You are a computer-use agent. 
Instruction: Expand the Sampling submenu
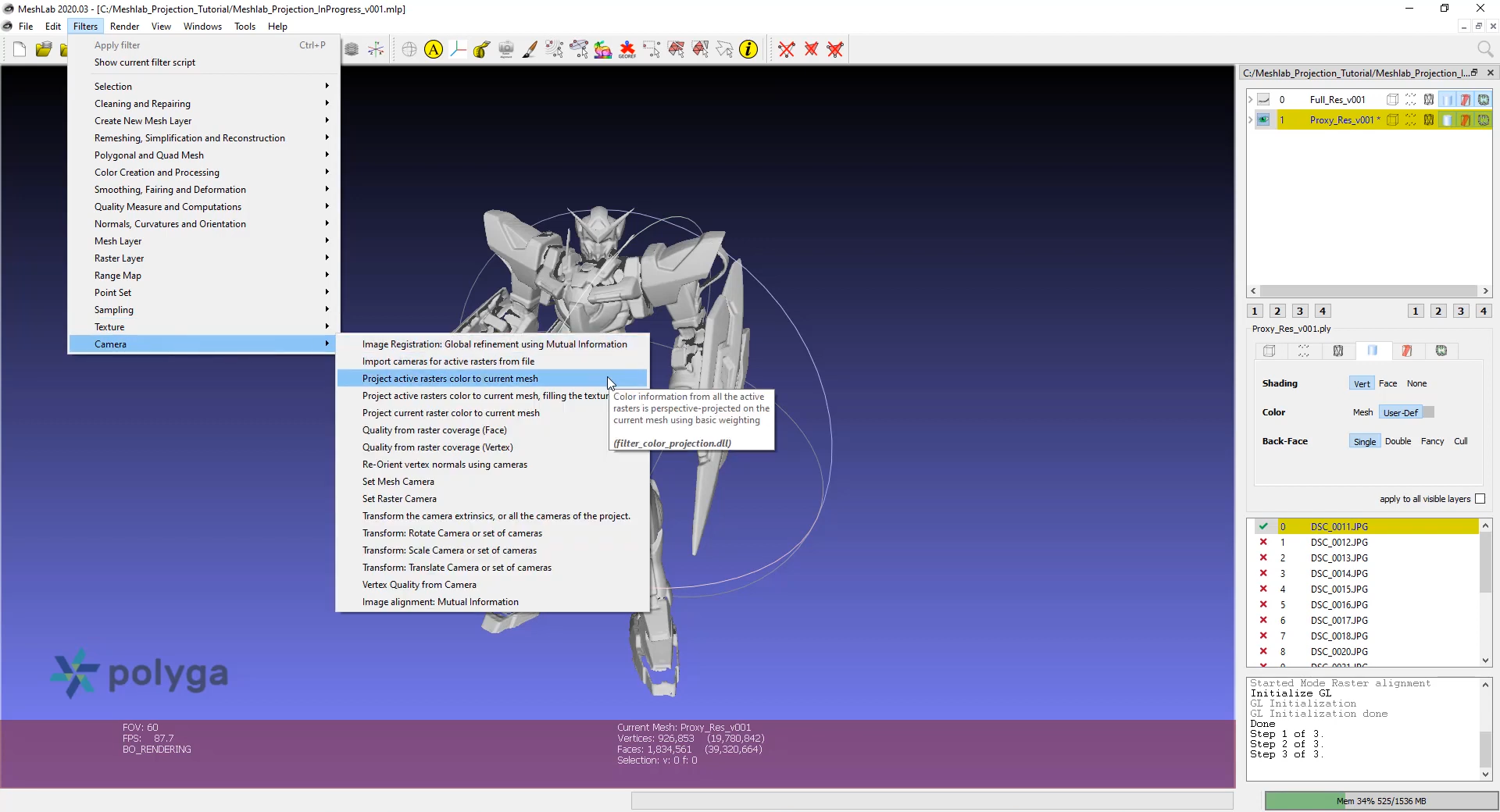[x=203, y=310]
